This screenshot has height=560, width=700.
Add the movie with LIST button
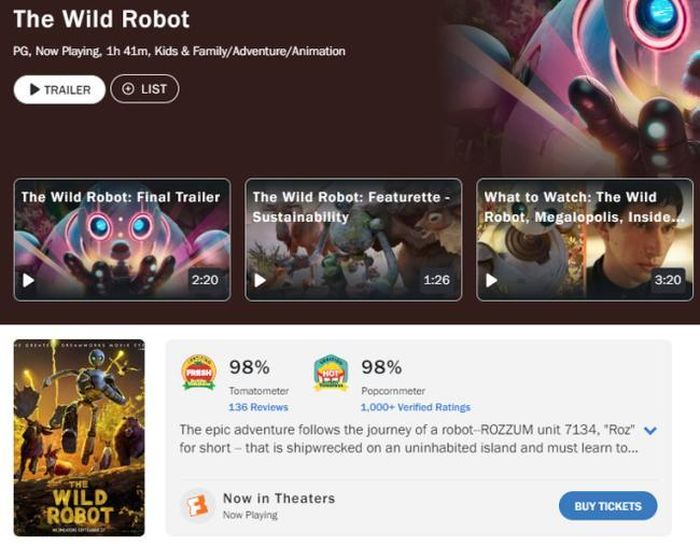[x=145, y=89]
